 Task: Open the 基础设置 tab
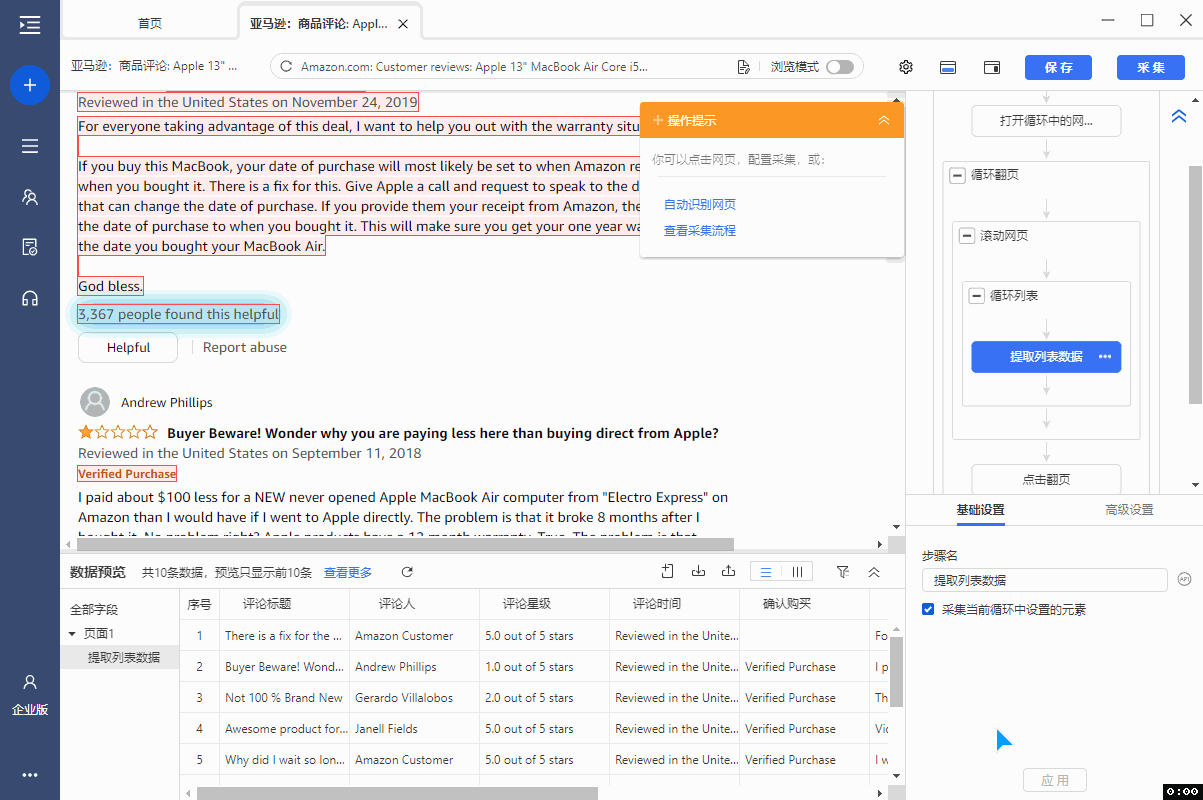coord(980,510)
